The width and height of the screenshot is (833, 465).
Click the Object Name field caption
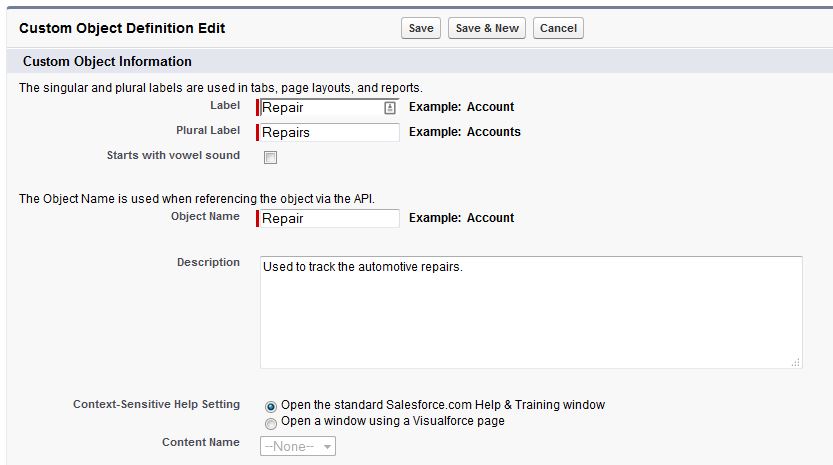click(x=205, y=216)
